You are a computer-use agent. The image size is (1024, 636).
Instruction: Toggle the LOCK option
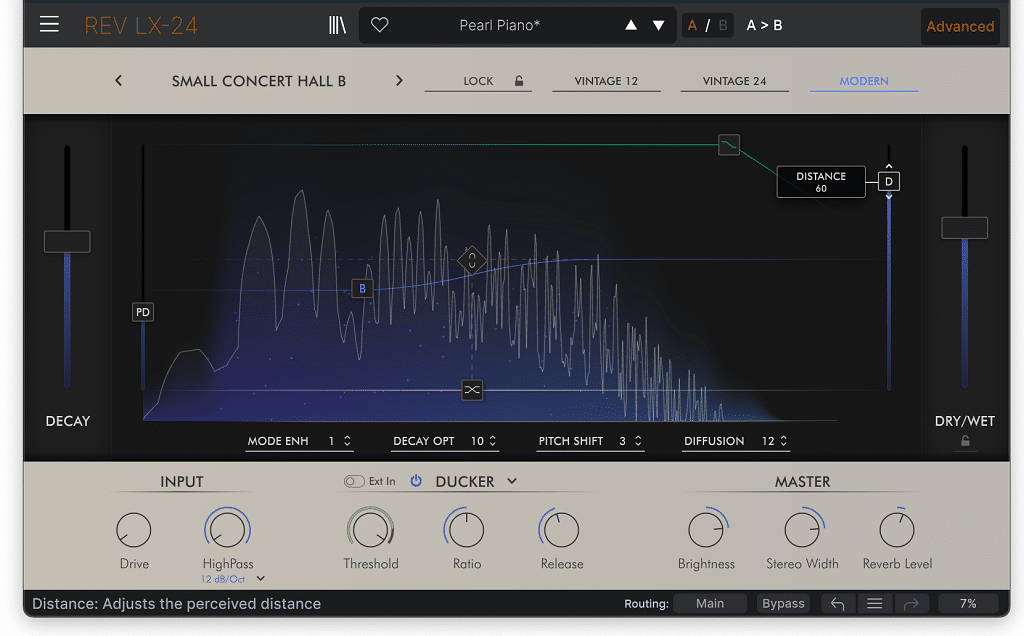point(478,81)
